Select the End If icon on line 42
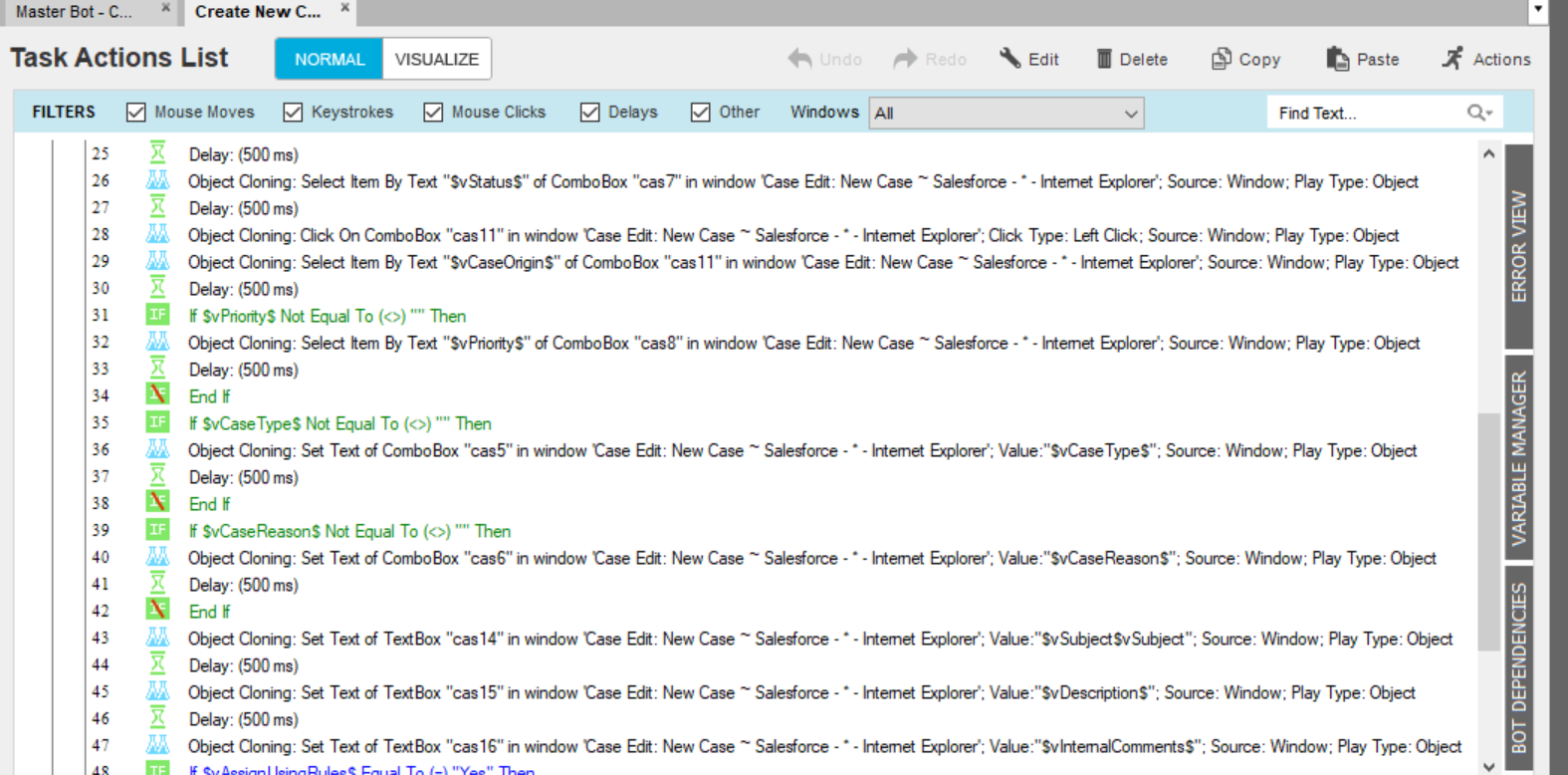The width and height of the screenshot is (1568, 775). (157, 611)
